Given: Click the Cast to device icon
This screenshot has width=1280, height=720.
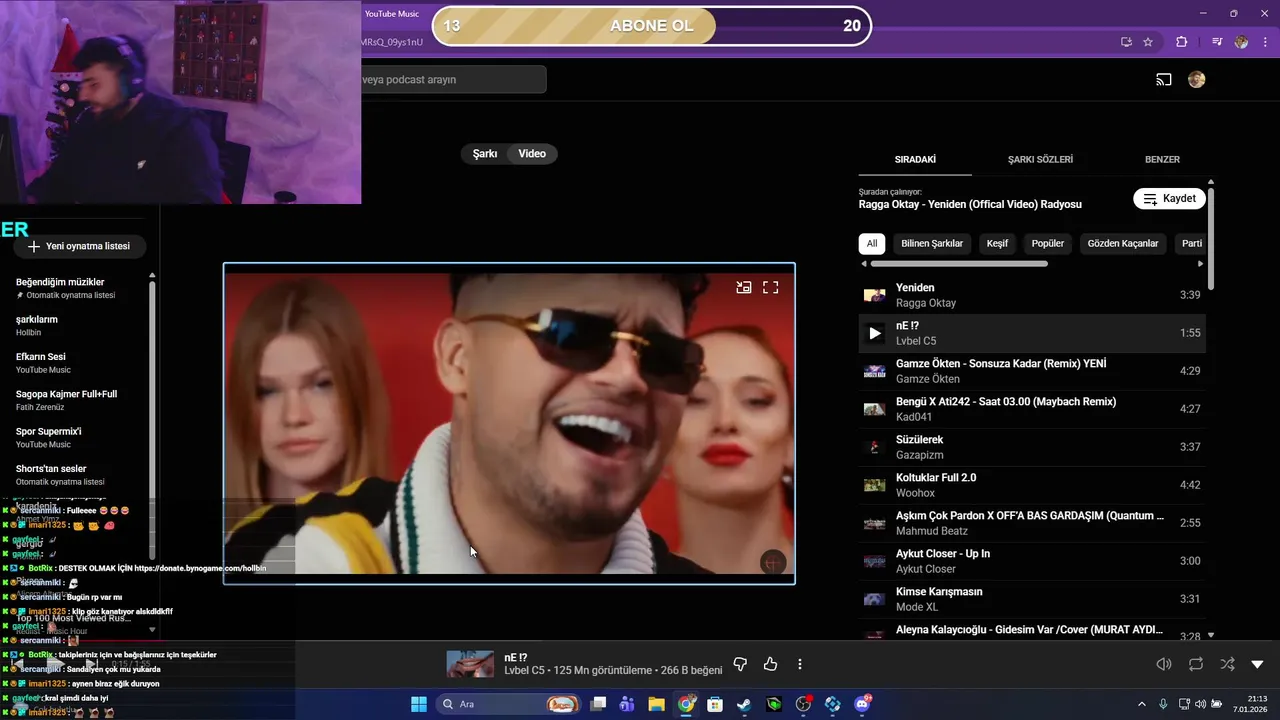Looking at the screenshot, I should click(1163, 80).
